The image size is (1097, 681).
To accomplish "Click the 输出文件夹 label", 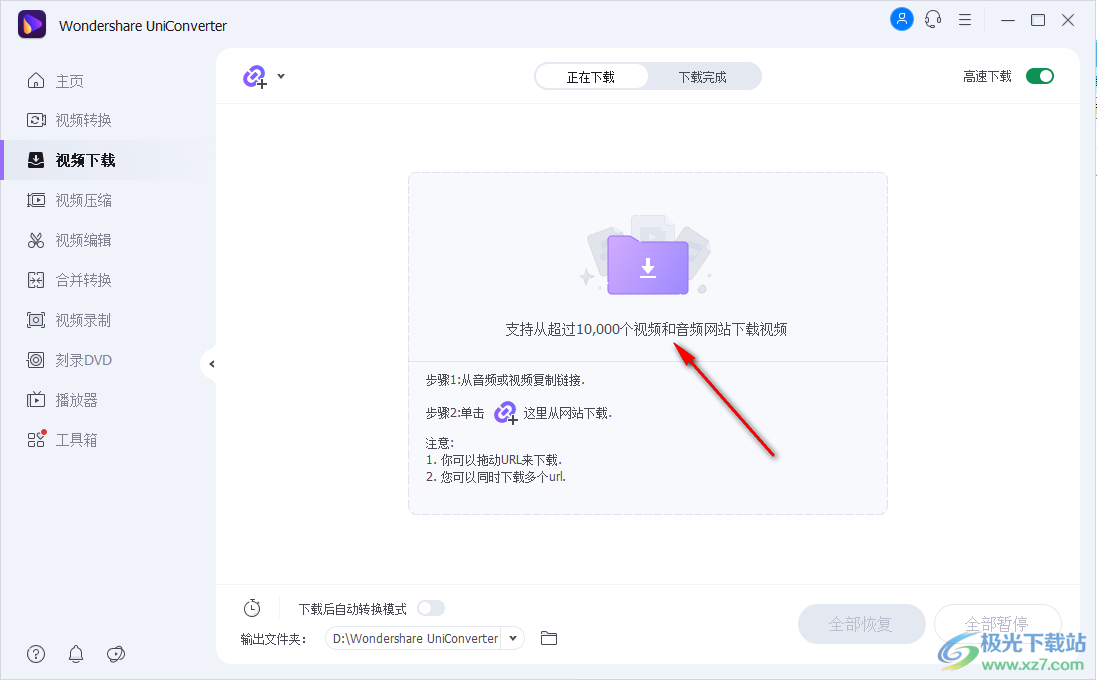I will pos(274,639).
